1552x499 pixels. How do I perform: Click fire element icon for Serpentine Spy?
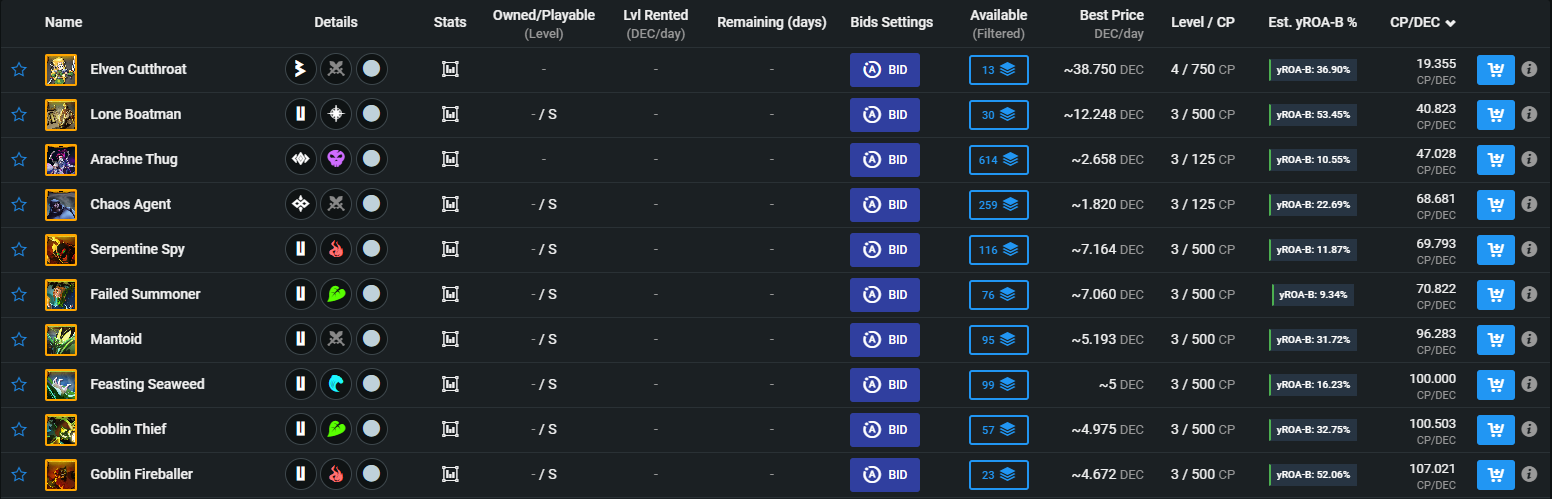[336, 250]
